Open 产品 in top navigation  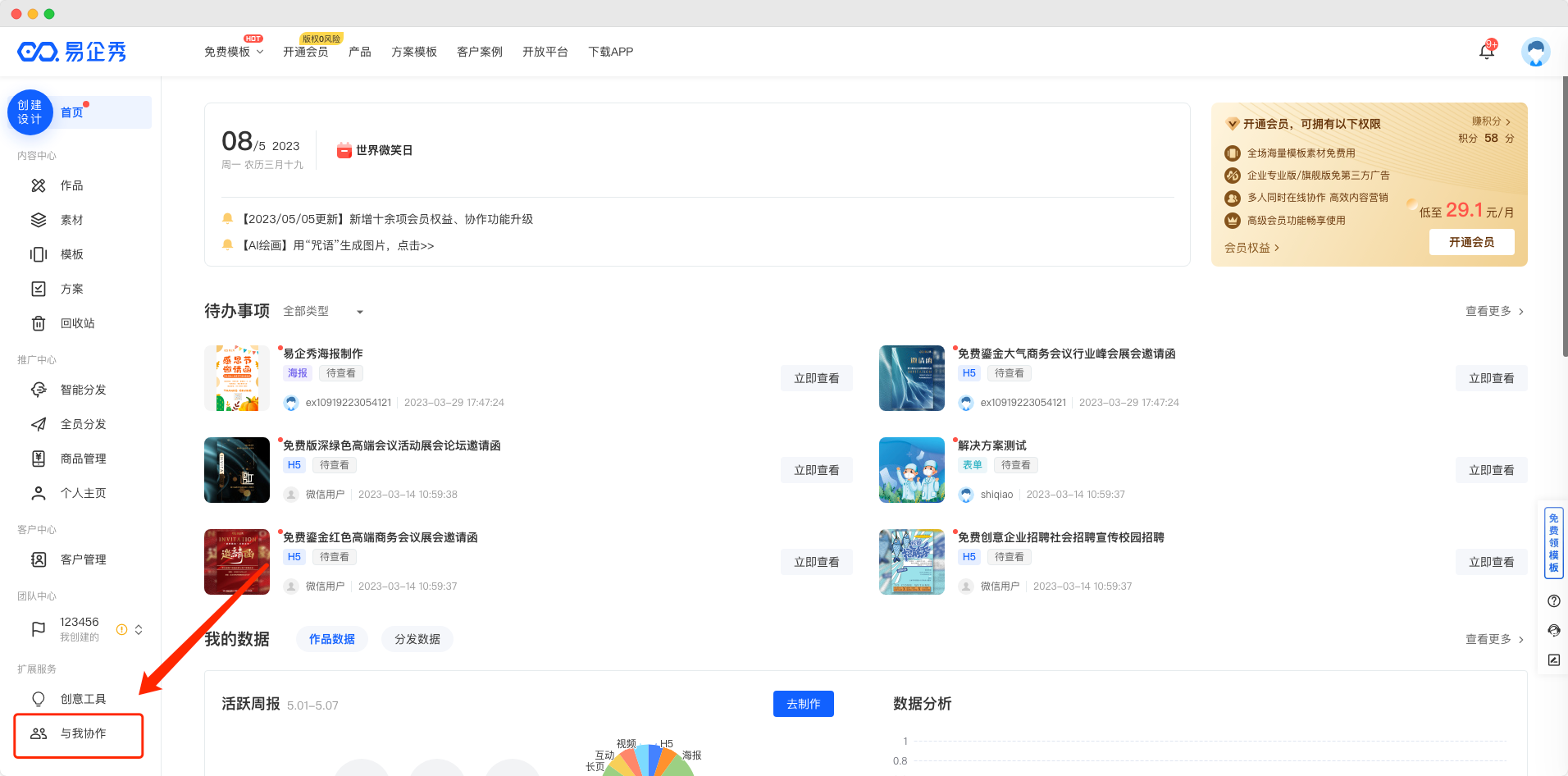[360, 52]
